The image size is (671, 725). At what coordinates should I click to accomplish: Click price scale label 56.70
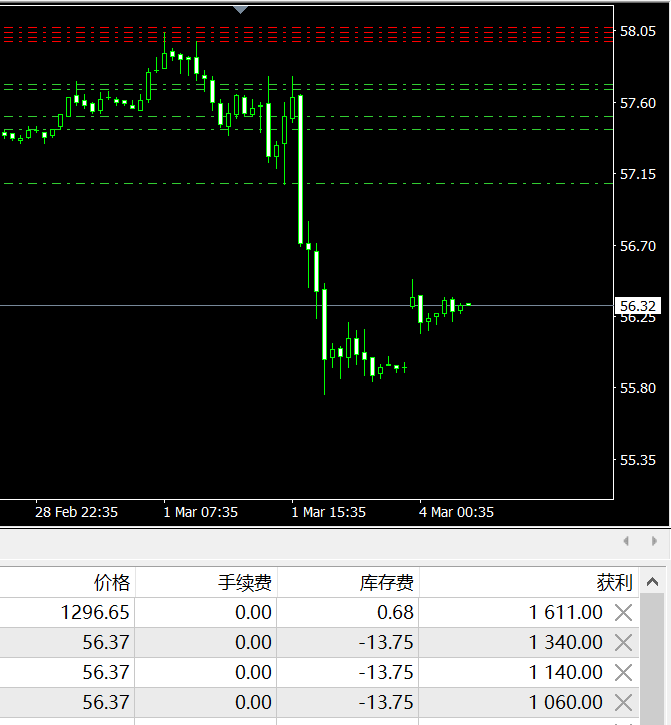pos(638,246)
